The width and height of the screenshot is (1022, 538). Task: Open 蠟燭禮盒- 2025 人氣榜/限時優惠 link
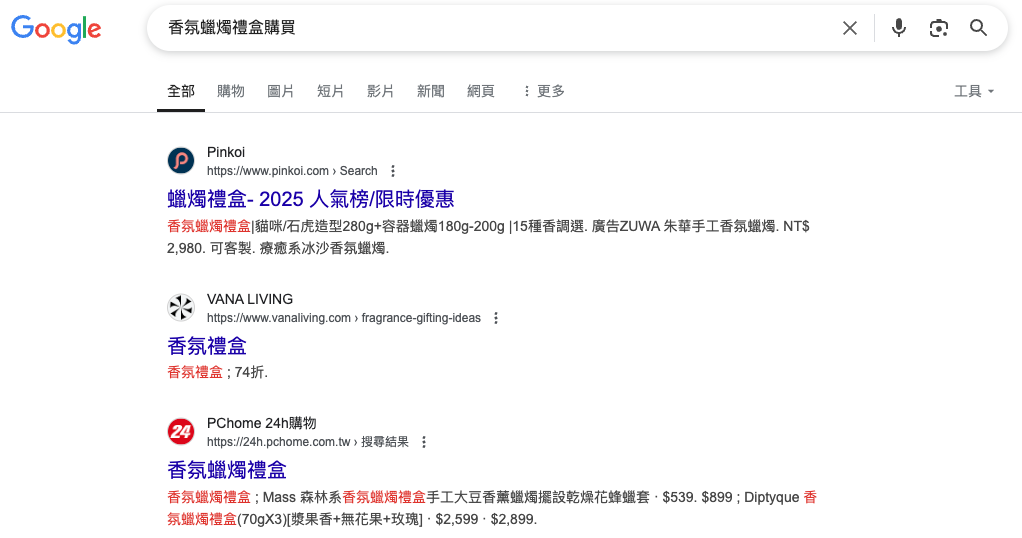(311, 199)
